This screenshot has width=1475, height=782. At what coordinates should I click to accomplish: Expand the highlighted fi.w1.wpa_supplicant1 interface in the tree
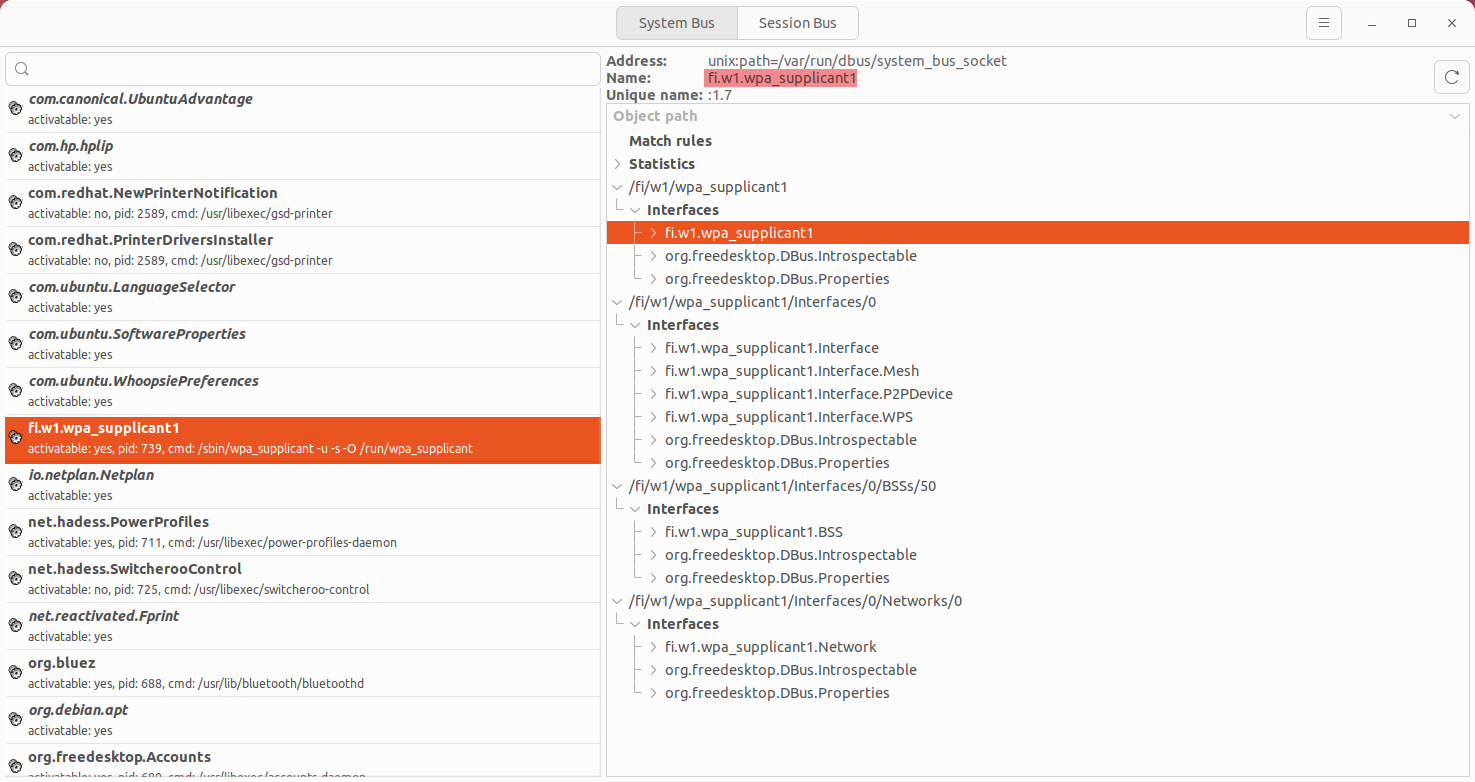coord(653,233)
